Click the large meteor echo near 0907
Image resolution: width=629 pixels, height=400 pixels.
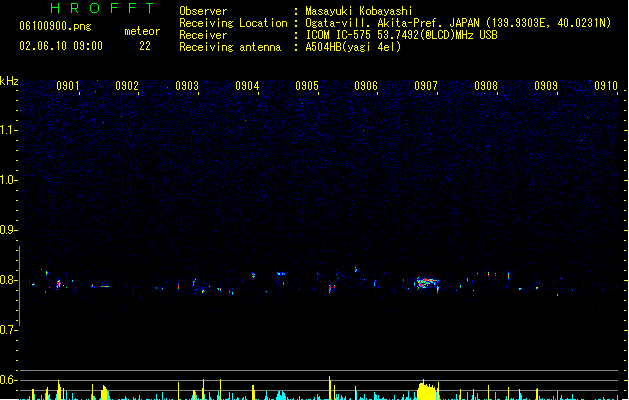coord(427,283)
